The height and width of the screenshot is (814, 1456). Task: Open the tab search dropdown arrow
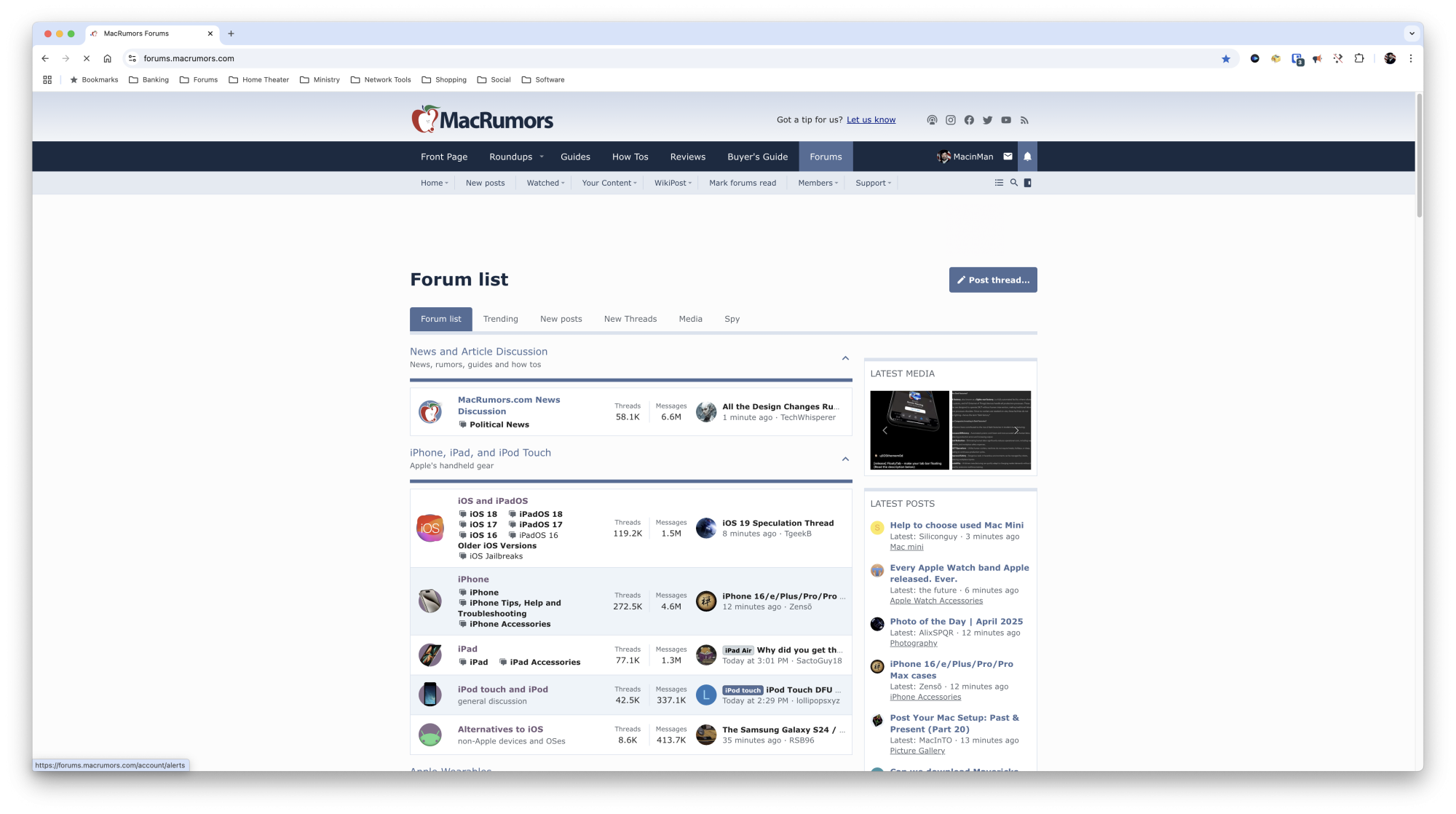[1411, 33]
